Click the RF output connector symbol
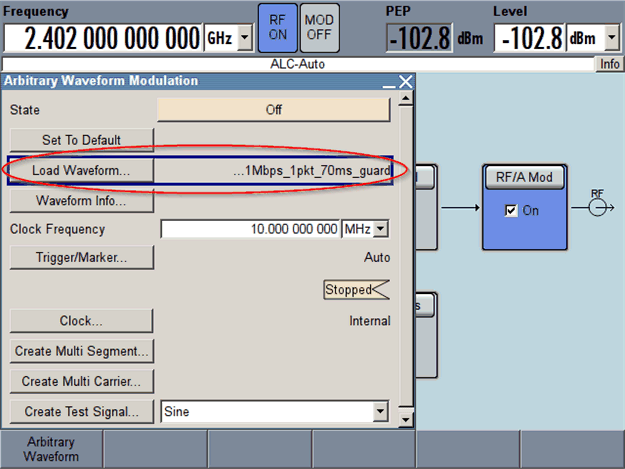This screenshot has height=469, width=625. (x=597, y=207)
